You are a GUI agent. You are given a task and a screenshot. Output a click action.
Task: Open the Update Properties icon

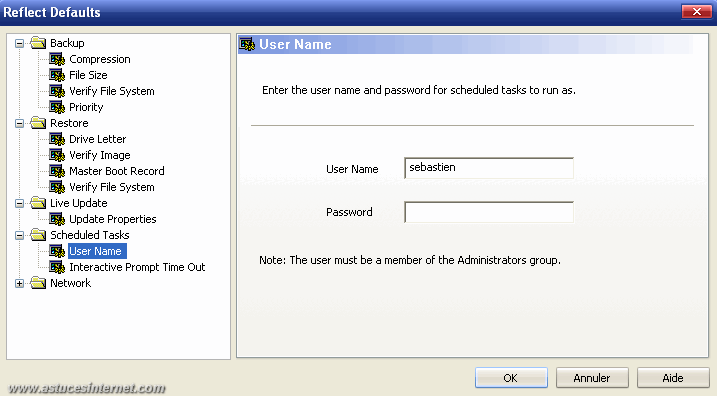pos(57,219)
